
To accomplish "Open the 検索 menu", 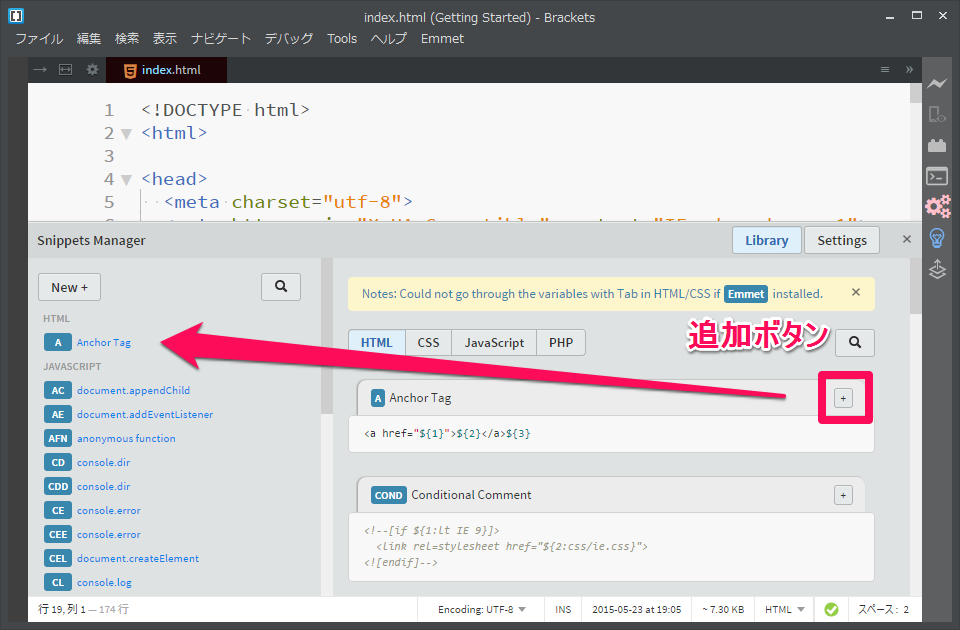I will (x=127, y=39).
